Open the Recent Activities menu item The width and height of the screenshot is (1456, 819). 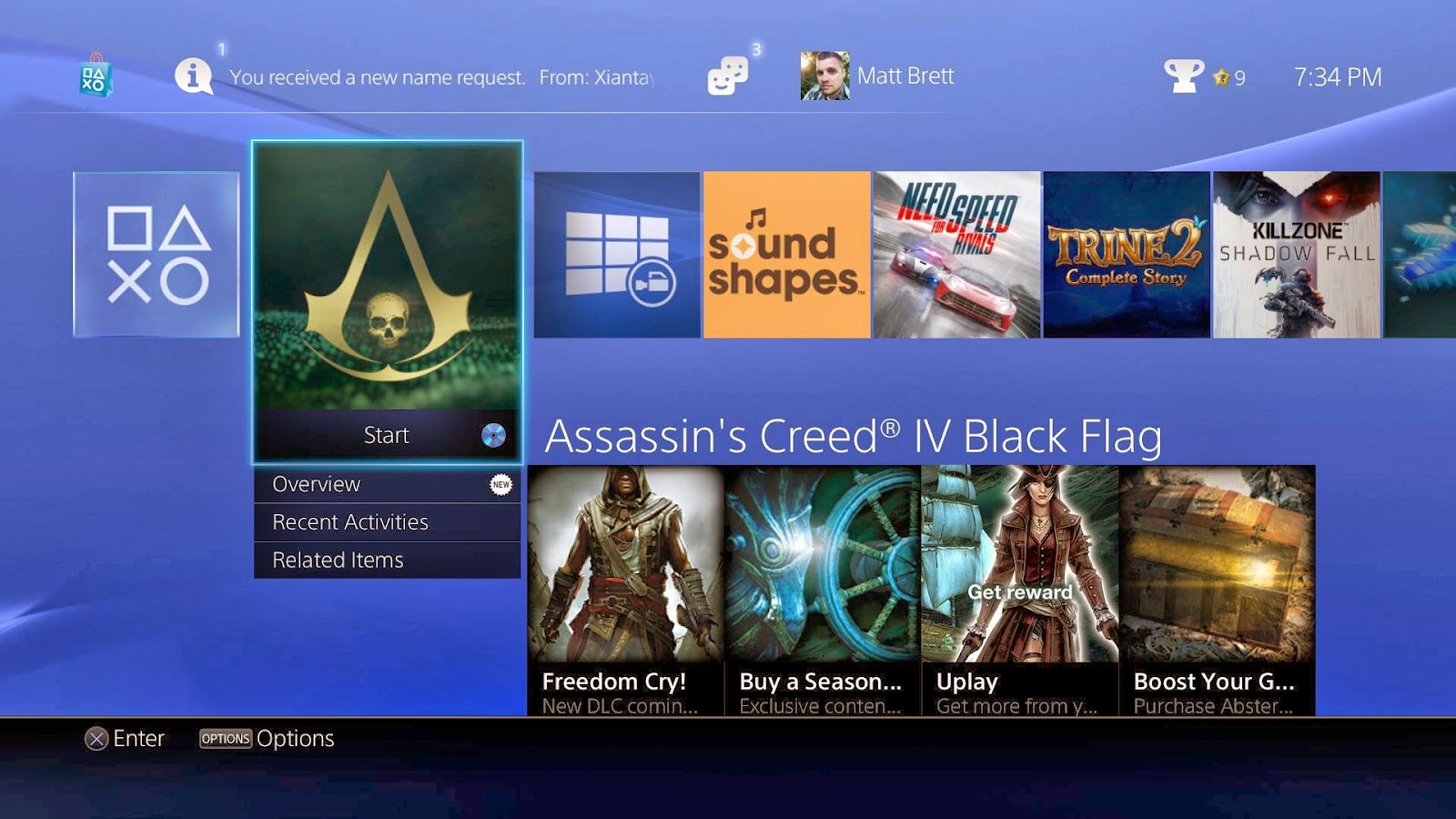[387, 522]
